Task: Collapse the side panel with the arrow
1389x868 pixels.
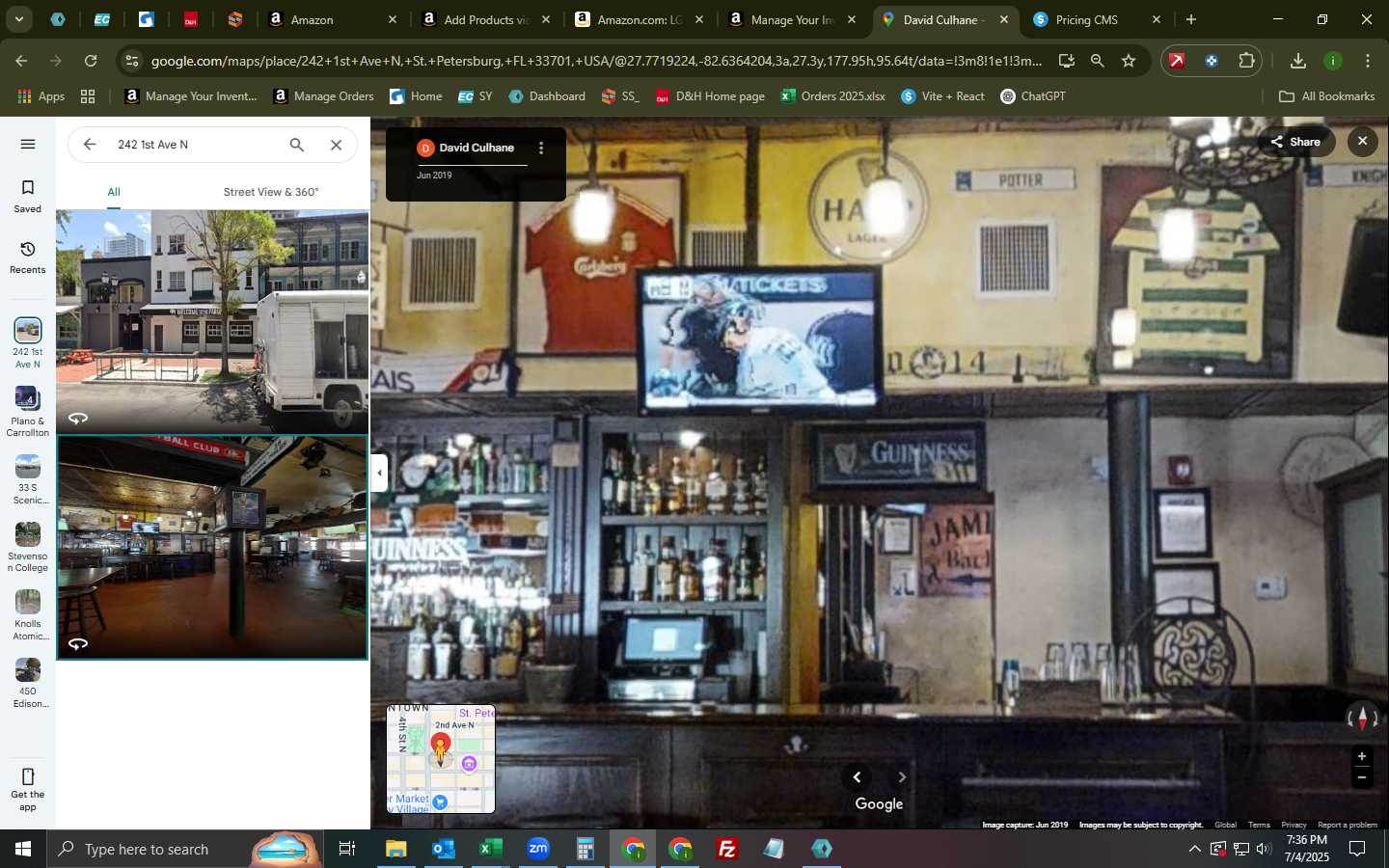Action: [379, 473]
